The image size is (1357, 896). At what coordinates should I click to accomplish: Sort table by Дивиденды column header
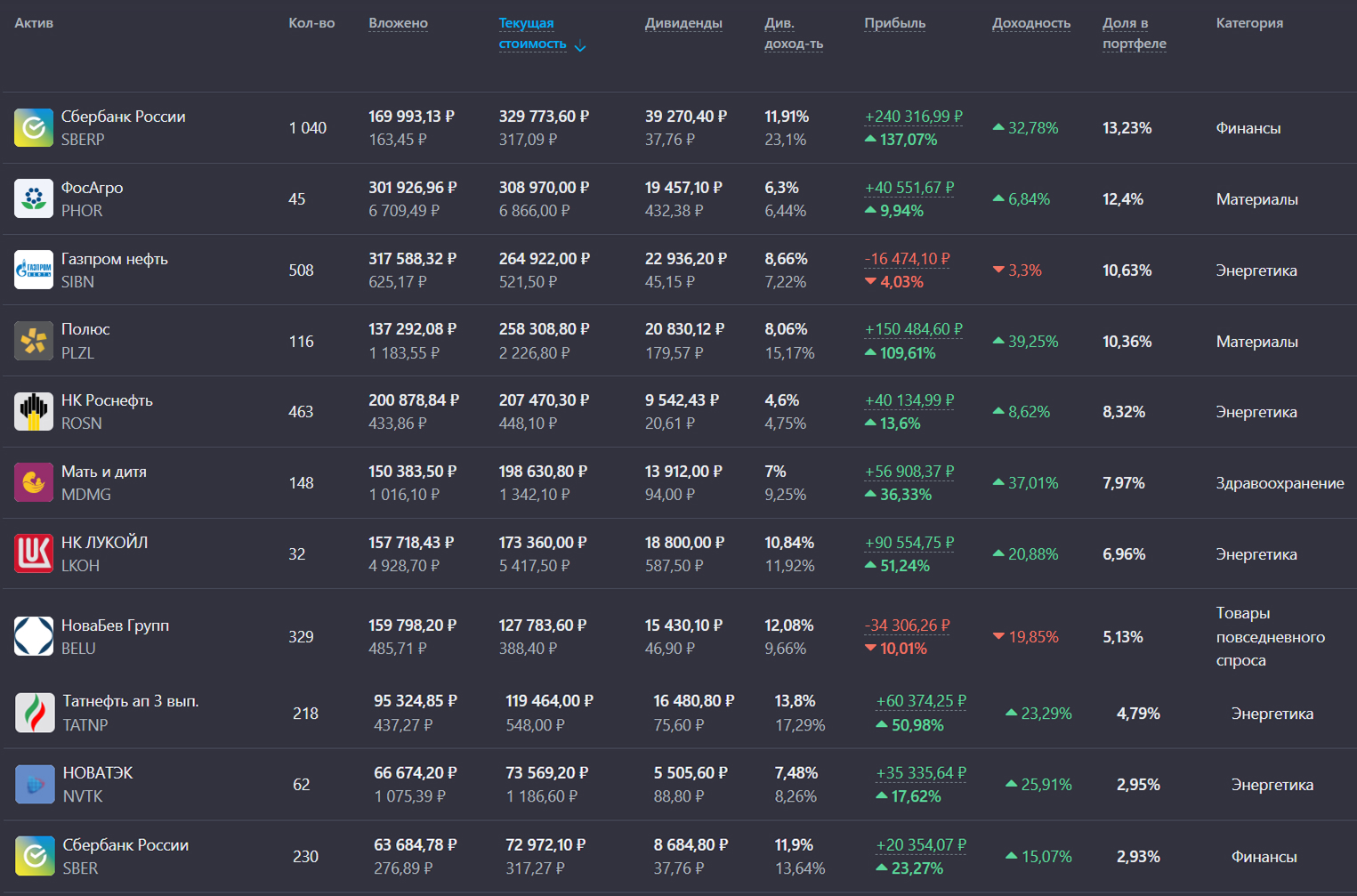pyautogui.click(x=683, y=23)
